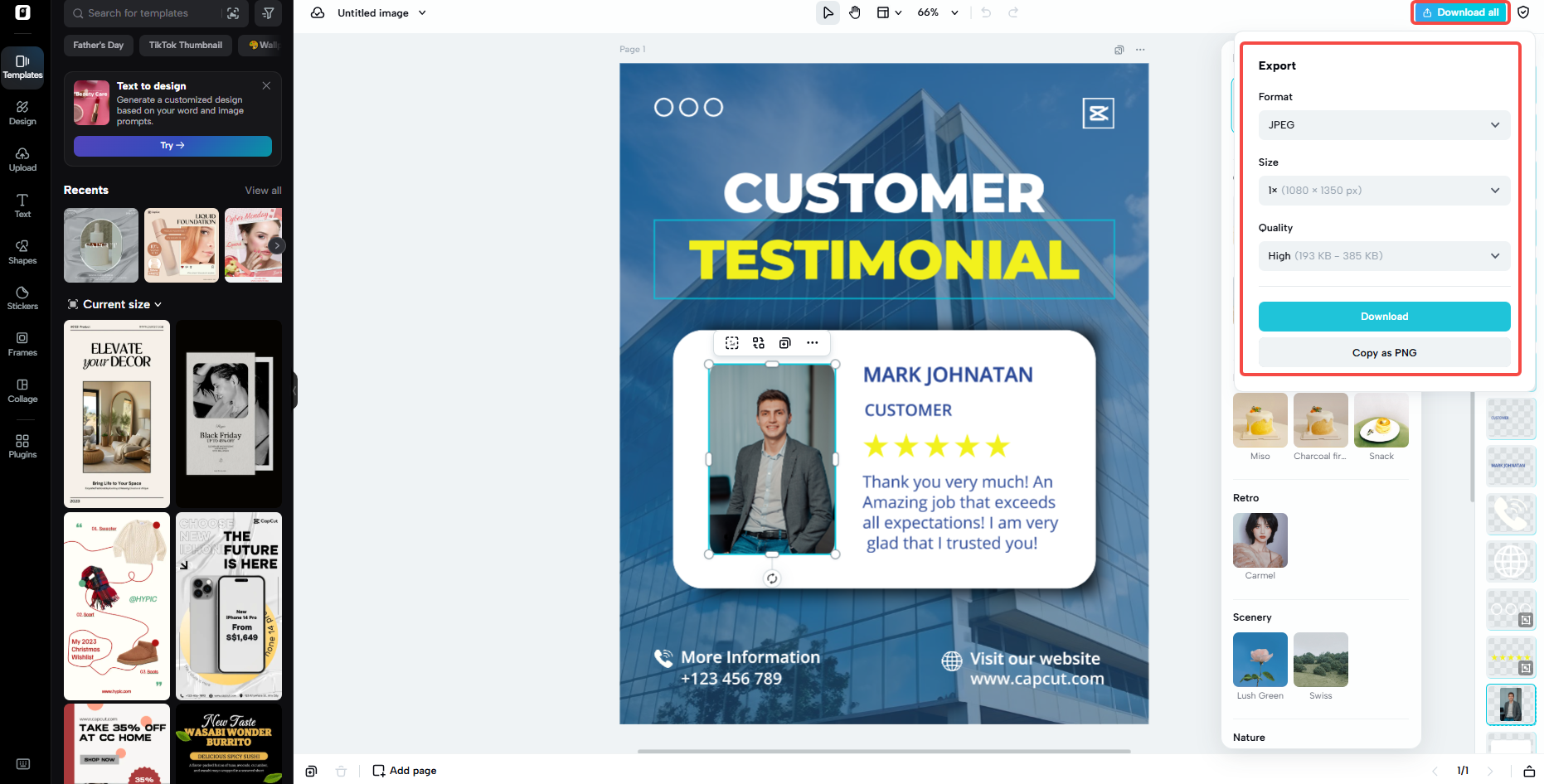
Task: Click the Redo arrow
Action: (x=1013, y=12)
